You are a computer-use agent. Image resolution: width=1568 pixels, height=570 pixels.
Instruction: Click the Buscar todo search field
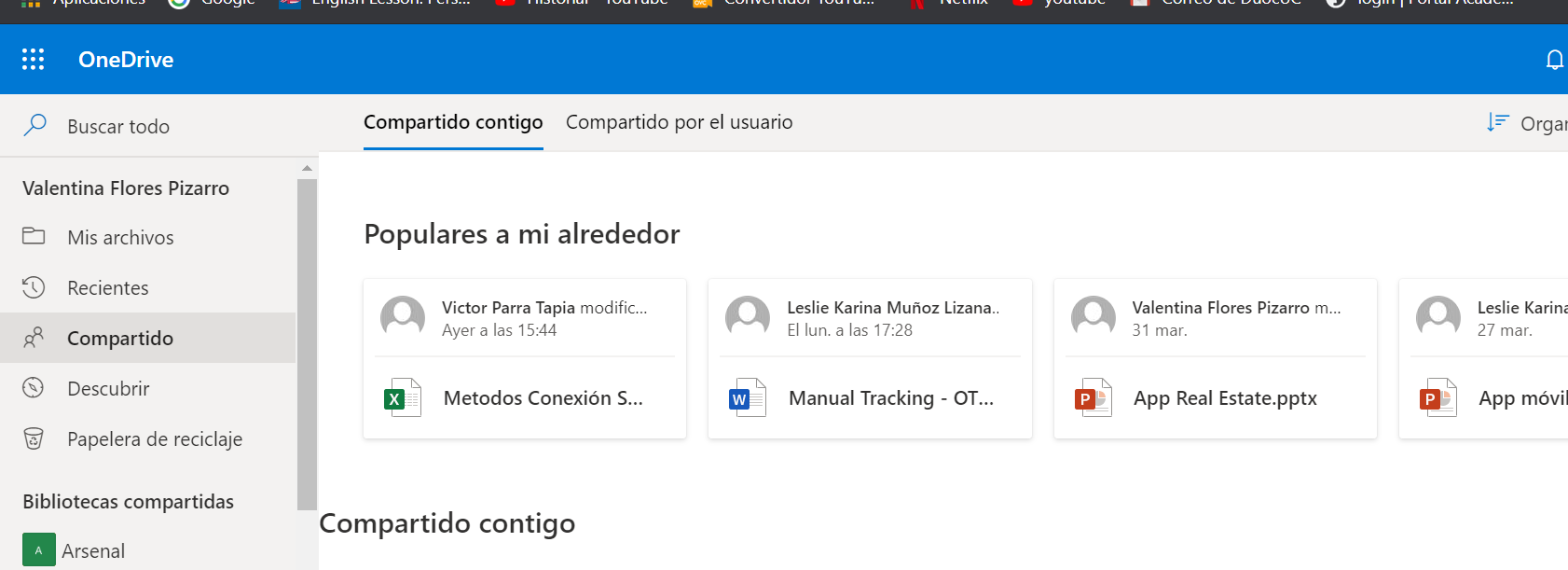pos(158,126)
